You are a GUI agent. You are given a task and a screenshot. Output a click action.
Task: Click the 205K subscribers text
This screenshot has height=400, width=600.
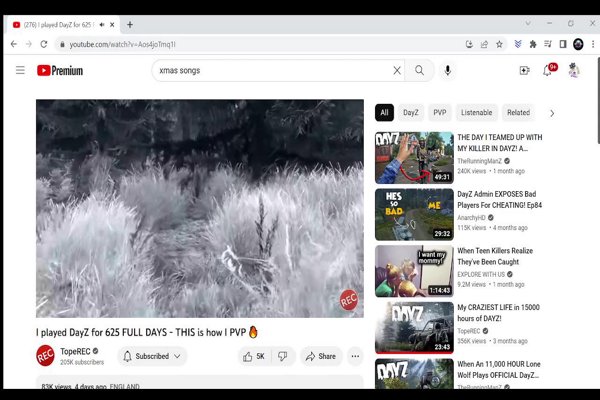pos(82,362)
